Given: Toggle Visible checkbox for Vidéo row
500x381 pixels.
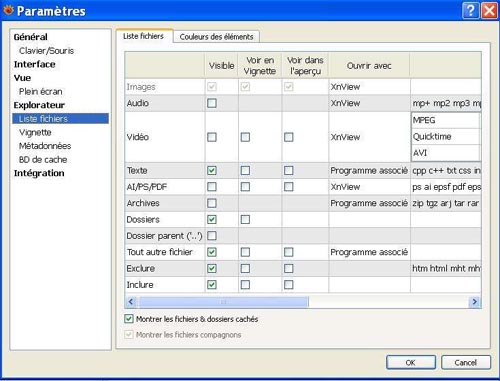Looking at the screenshot, I should coord(212,137).
